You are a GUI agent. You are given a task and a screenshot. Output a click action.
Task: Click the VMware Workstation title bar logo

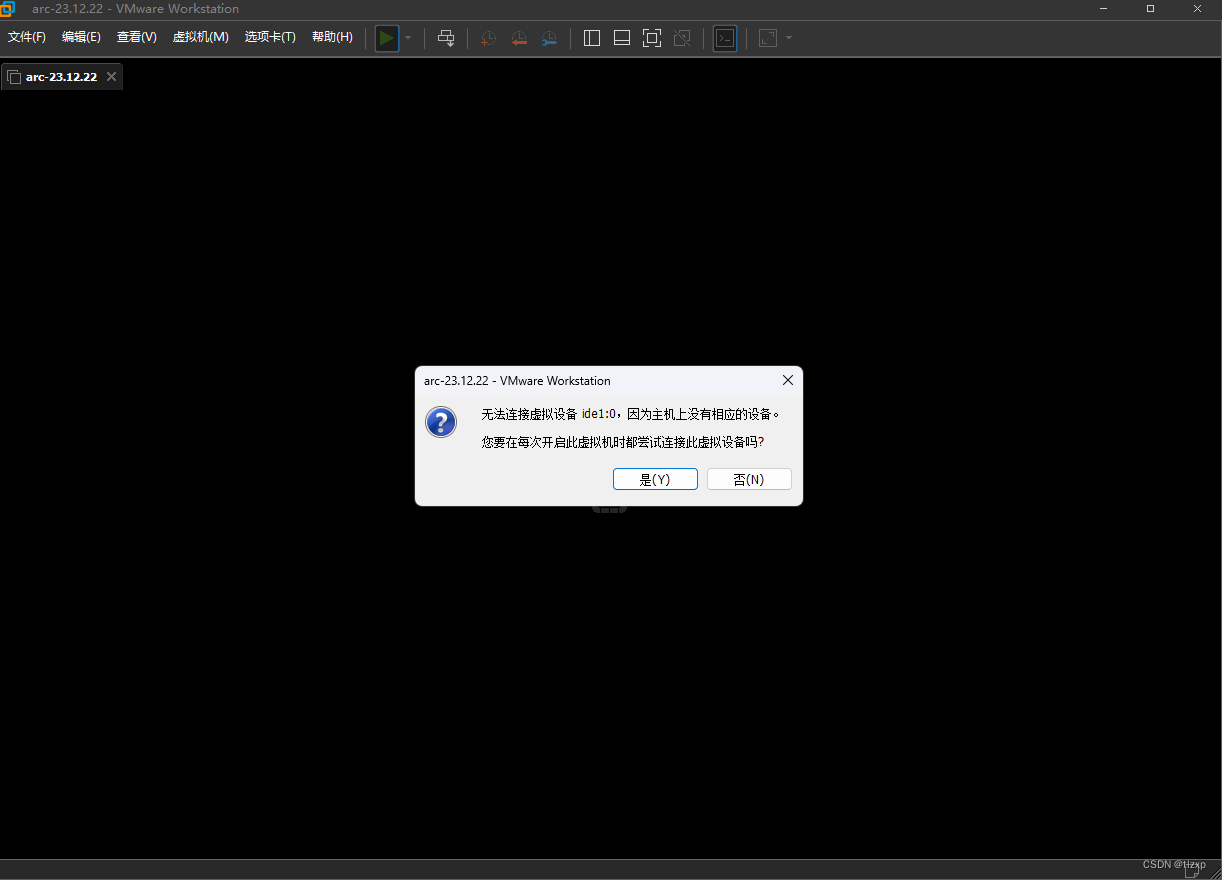pos(8,9)
